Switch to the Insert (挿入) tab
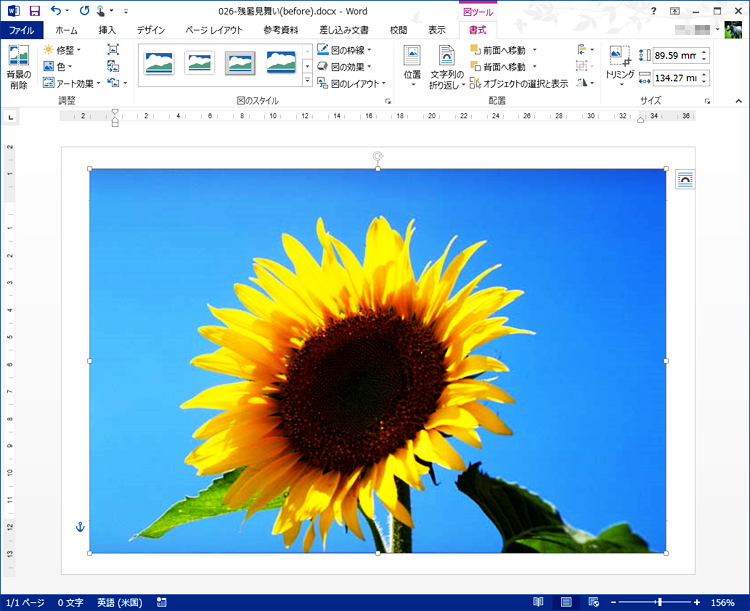 pos(107,30)
